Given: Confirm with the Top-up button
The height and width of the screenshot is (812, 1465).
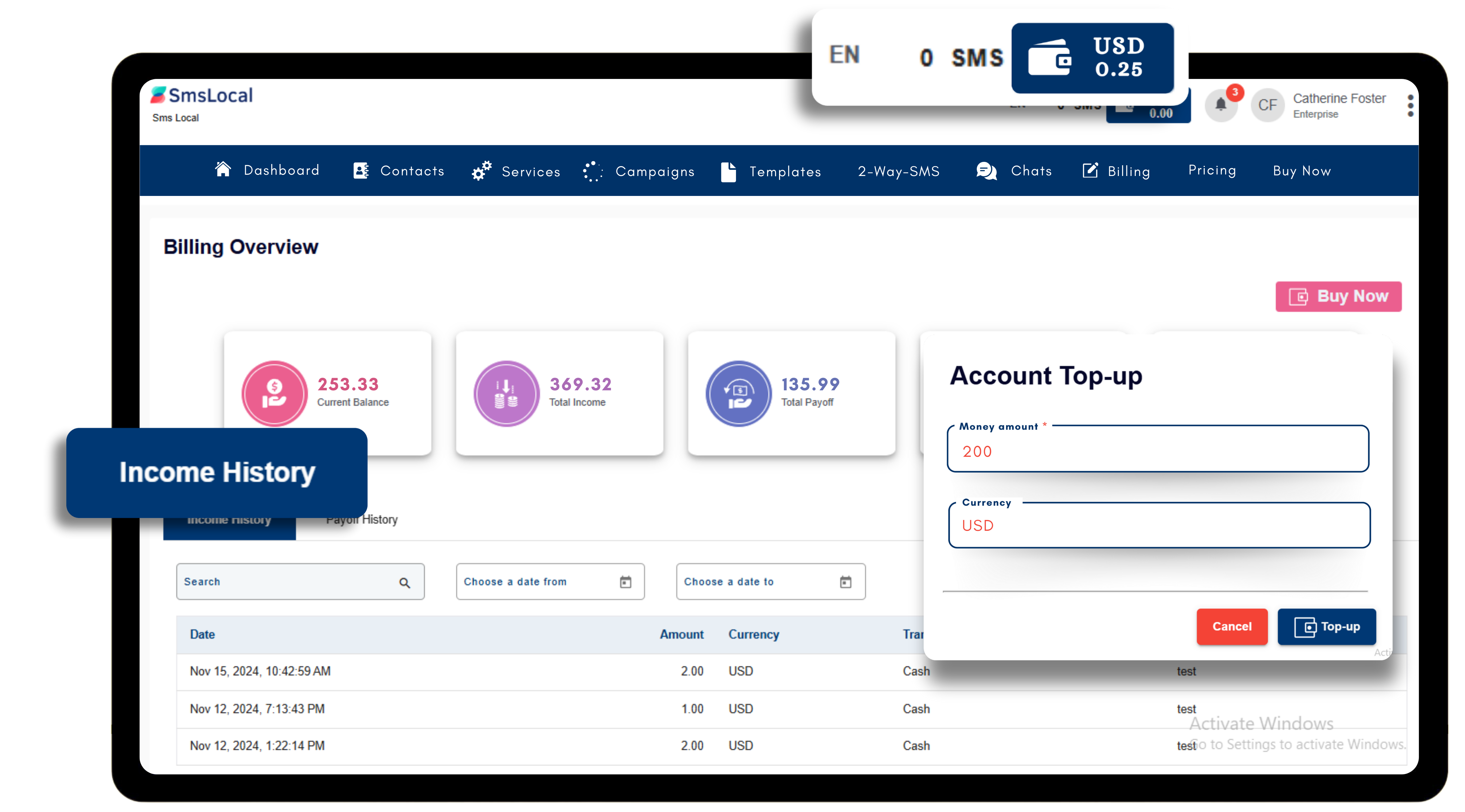Looking at the screenshot, I should [1327, 627].
